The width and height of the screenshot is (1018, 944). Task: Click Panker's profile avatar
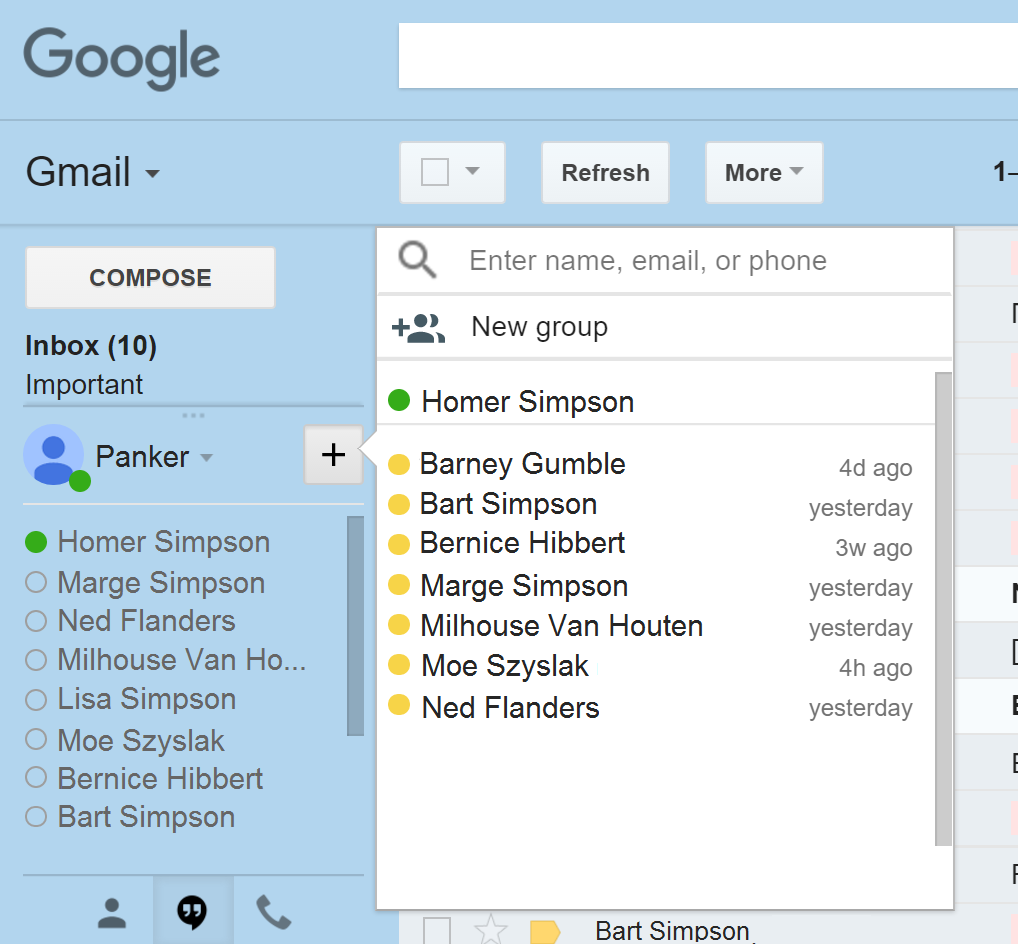pyautogui.click(x=55, y=456)
